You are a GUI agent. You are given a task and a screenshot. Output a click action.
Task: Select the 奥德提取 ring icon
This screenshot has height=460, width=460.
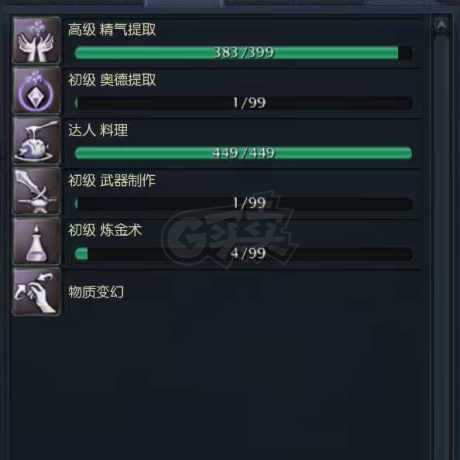[x=36, y=91]
